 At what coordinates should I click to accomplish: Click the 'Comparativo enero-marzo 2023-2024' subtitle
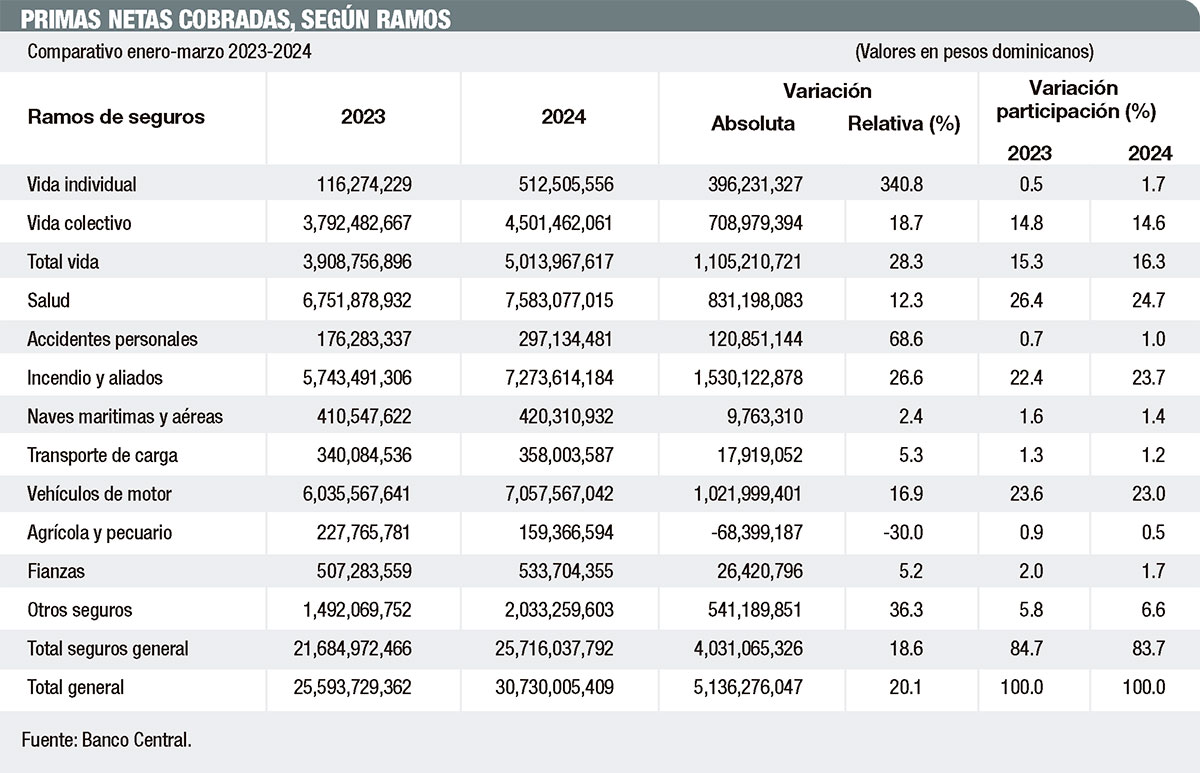coord(169,51)
